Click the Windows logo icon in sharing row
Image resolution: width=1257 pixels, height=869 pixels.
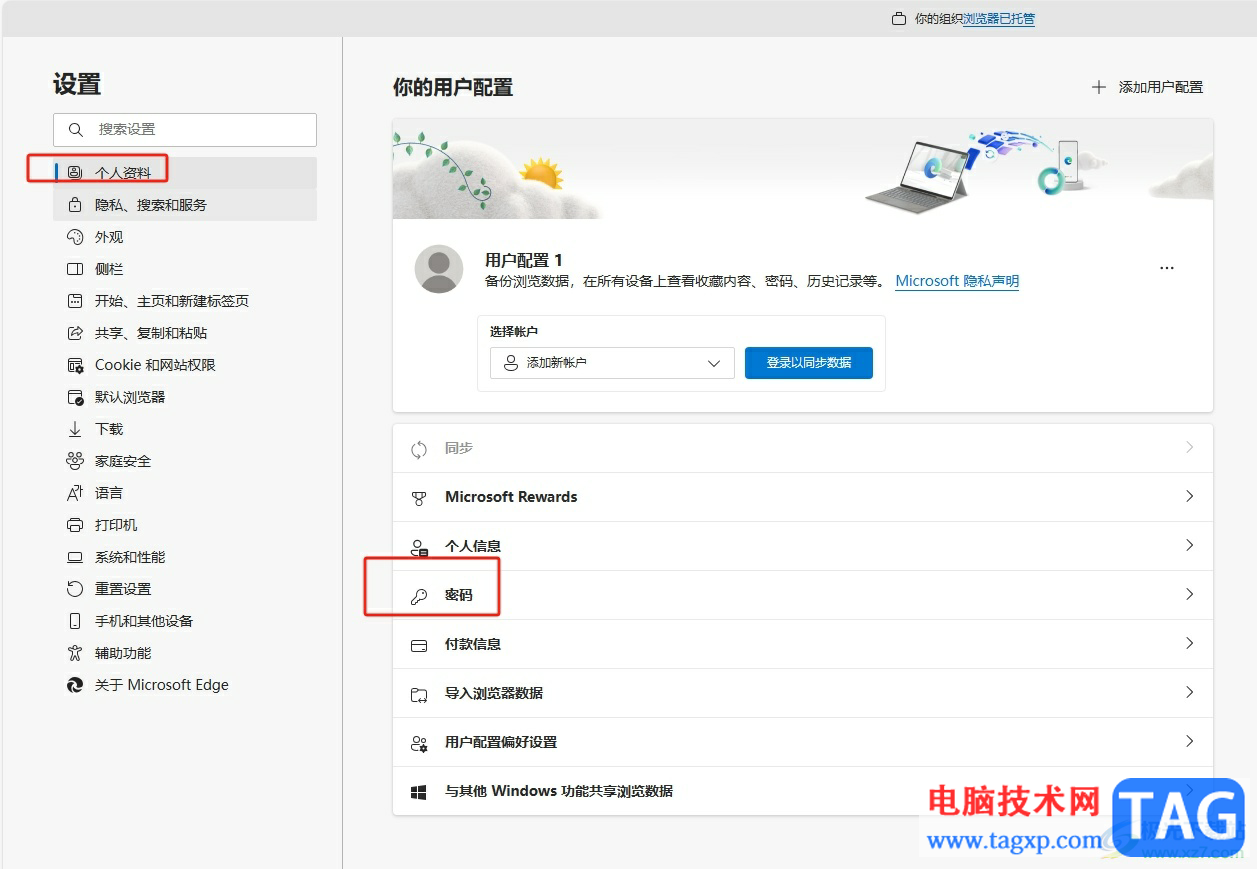pyautogui.click(x=419, y=792)
